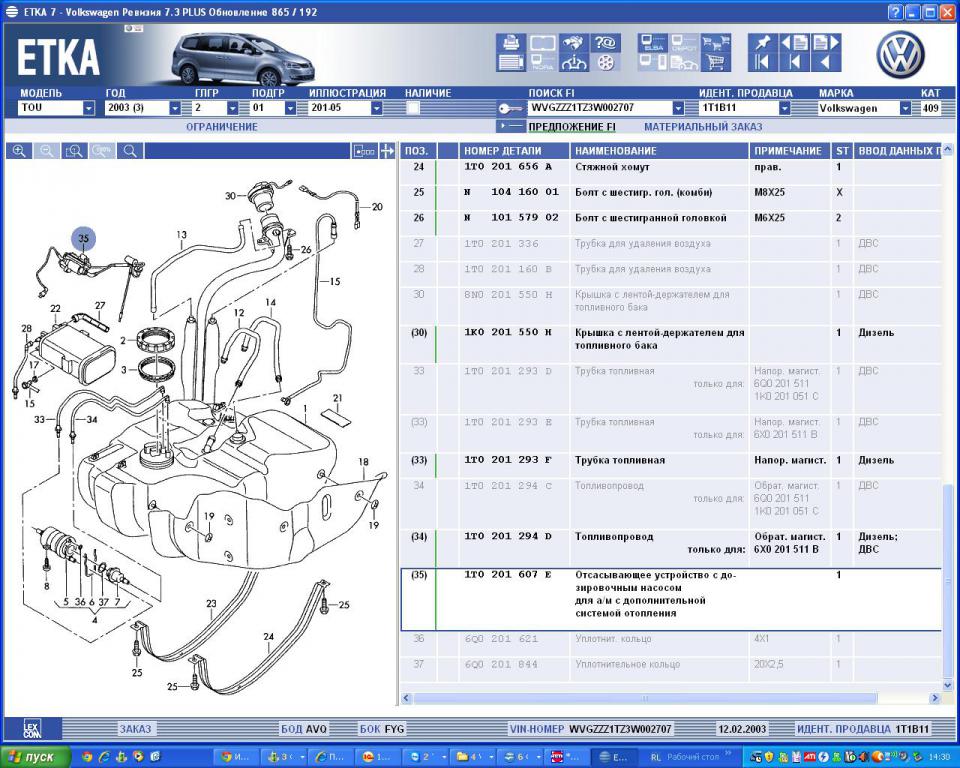Zoom in on the illustration
This screenshot has width=960, height=768.
[x=19, y=151]
